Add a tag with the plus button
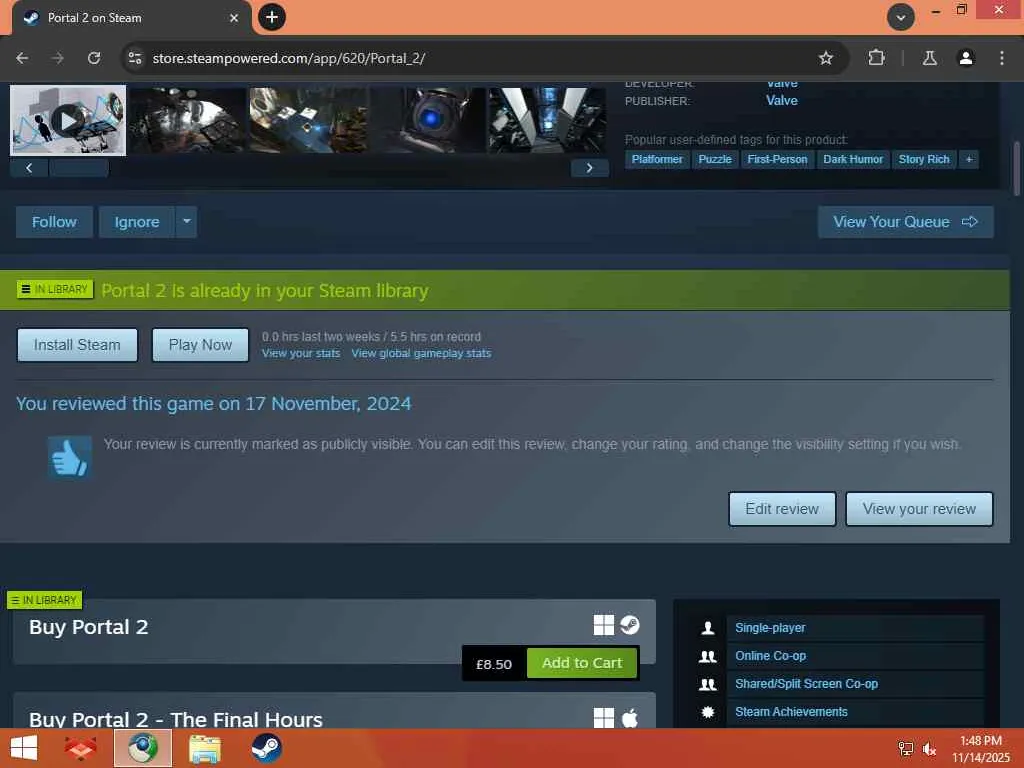The image size is (1024, 768). pos(969,159)
